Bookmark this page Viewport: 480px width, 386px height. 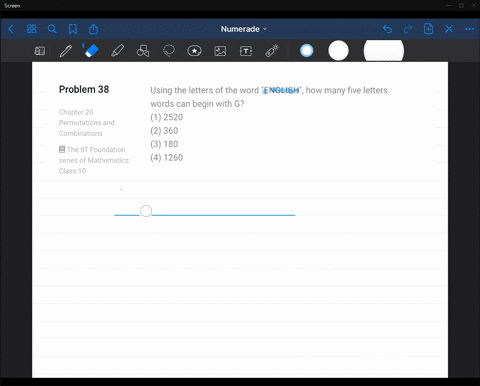point(73,29)
